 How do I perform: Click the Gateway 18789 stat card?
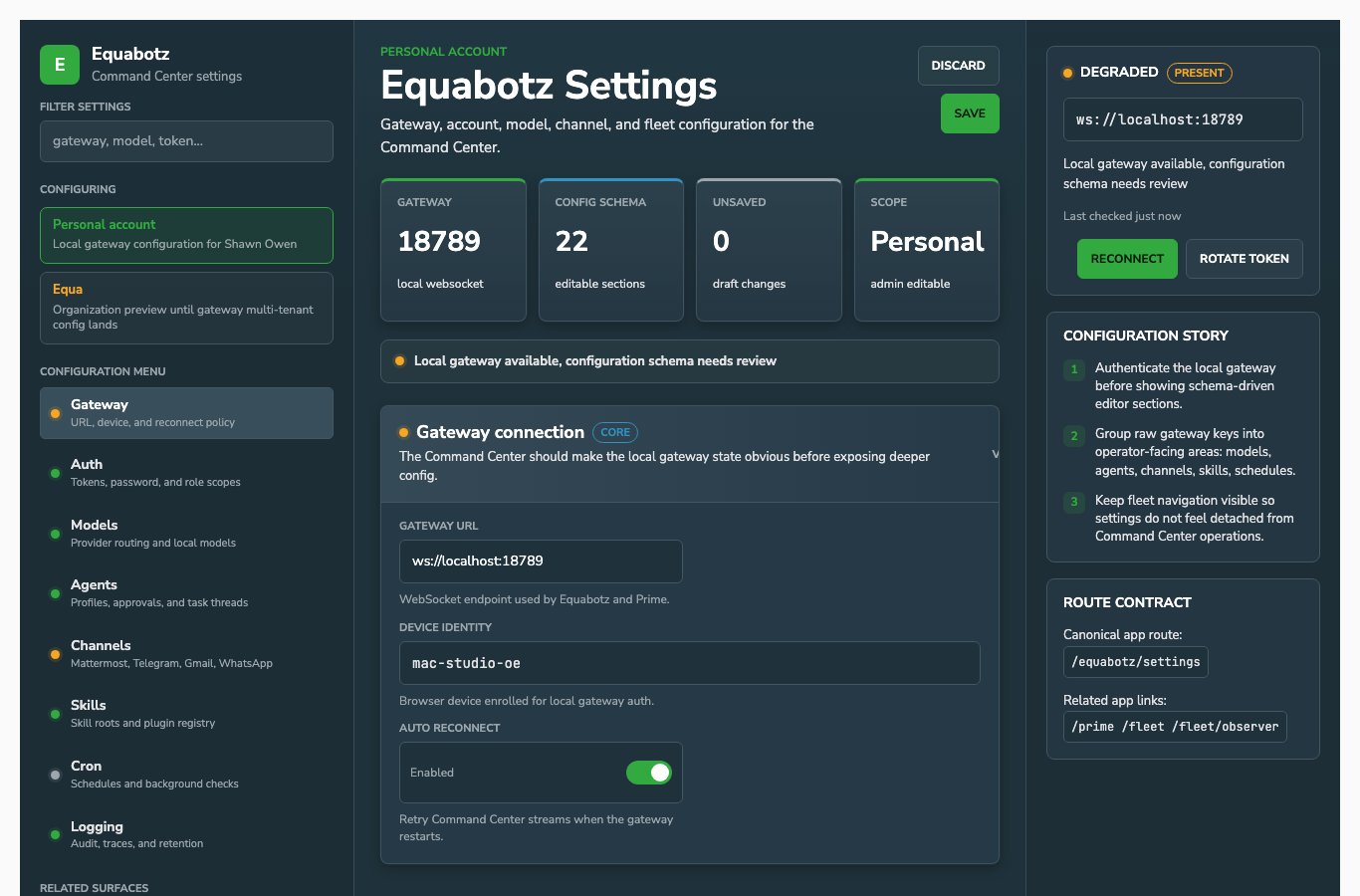pyautogui.click(x=453, y=250)
